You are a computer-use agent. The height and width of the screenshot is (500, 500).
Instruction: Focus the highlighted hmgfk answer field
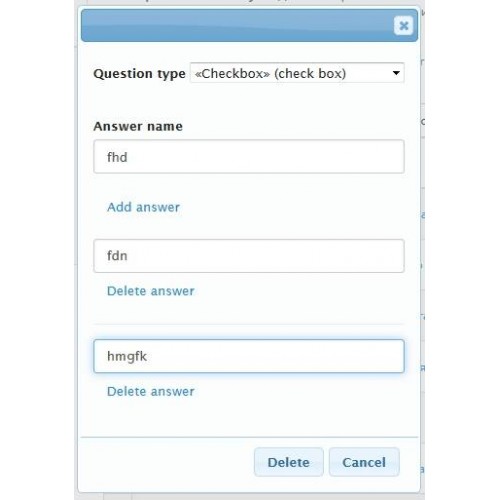click(x=249, y=356)
